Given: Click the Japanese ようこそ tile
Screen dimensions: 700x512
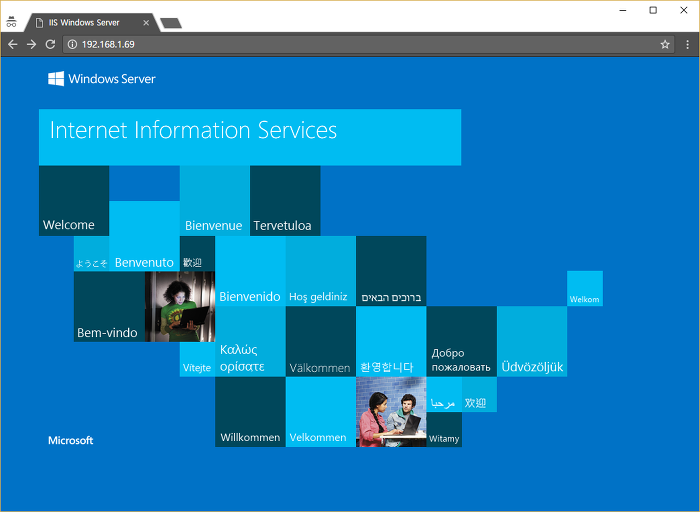Looking at the screenshot, I should pyautogui.click(x=92, y=254).
